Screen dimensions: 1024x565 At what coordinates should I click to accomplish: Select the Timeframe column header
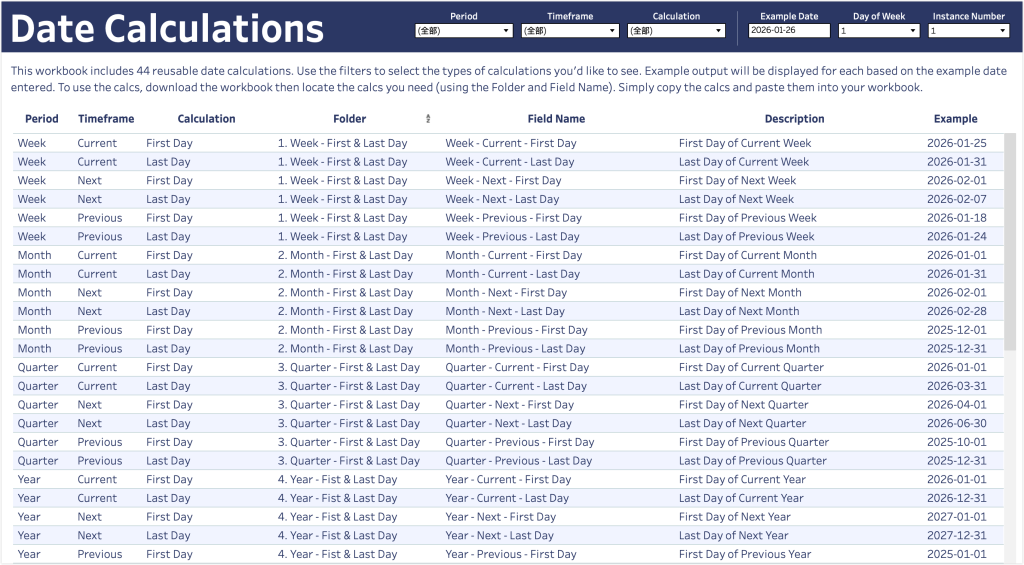point(106,119)
